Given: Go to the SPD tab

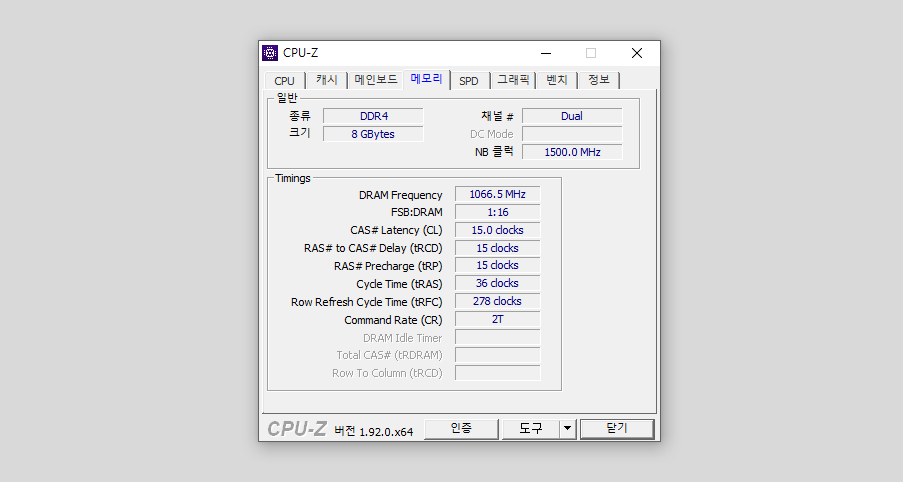Looking at the screenshot, I should 469,81.
